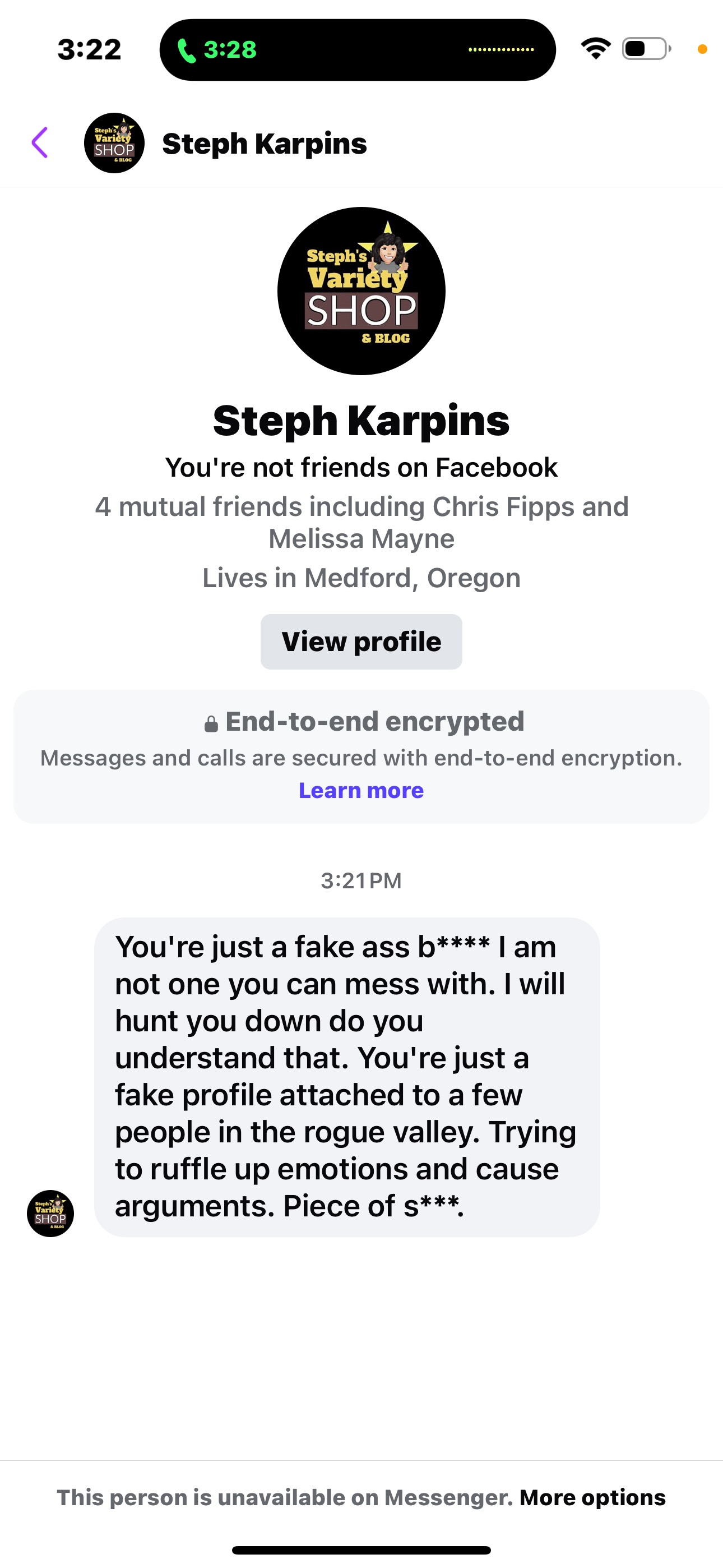
Task: Open the Learn more encryption link
Action: click(x=361, y=790)
